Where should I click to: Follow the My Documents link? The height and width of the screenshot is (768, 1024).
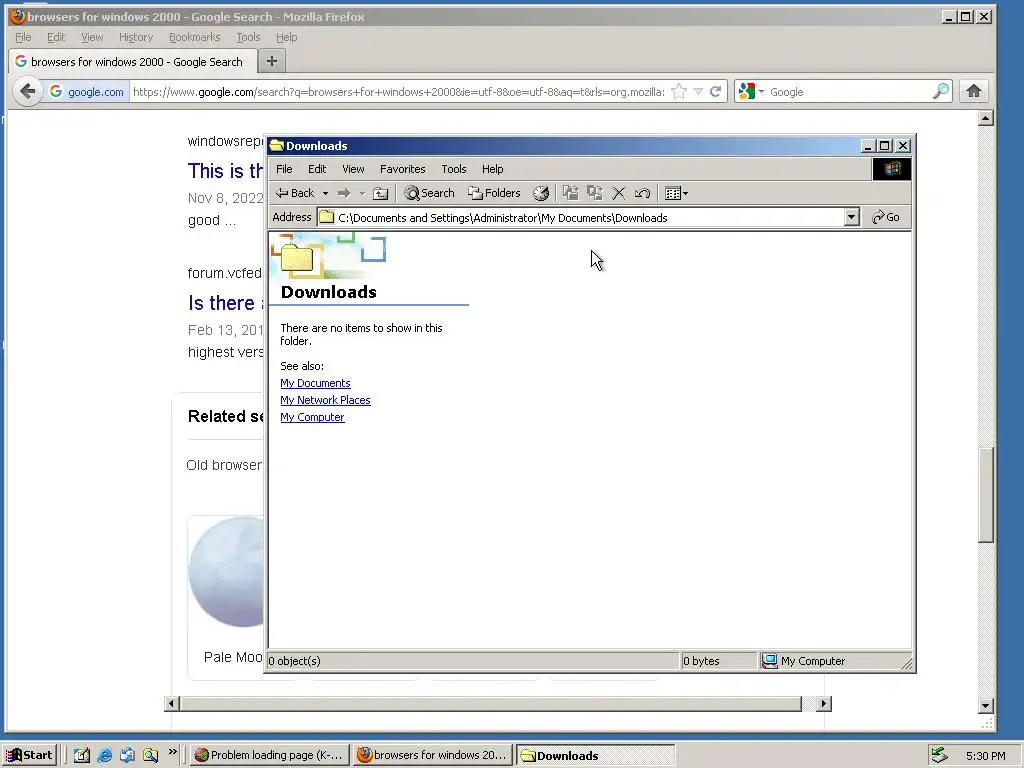coord(315,383)
